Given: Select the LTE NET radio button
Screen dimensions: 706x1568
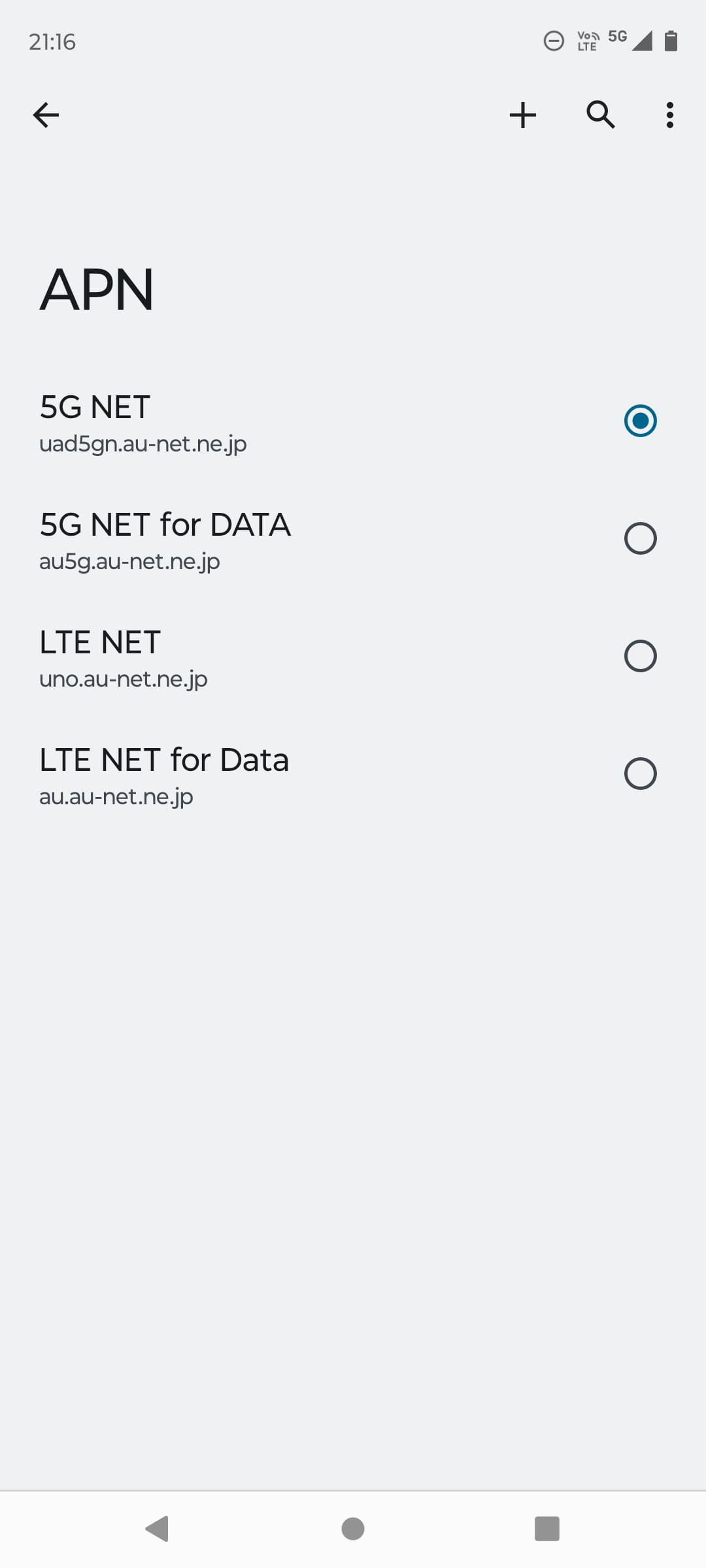Looking at the screenshot, I should [640, 656].
